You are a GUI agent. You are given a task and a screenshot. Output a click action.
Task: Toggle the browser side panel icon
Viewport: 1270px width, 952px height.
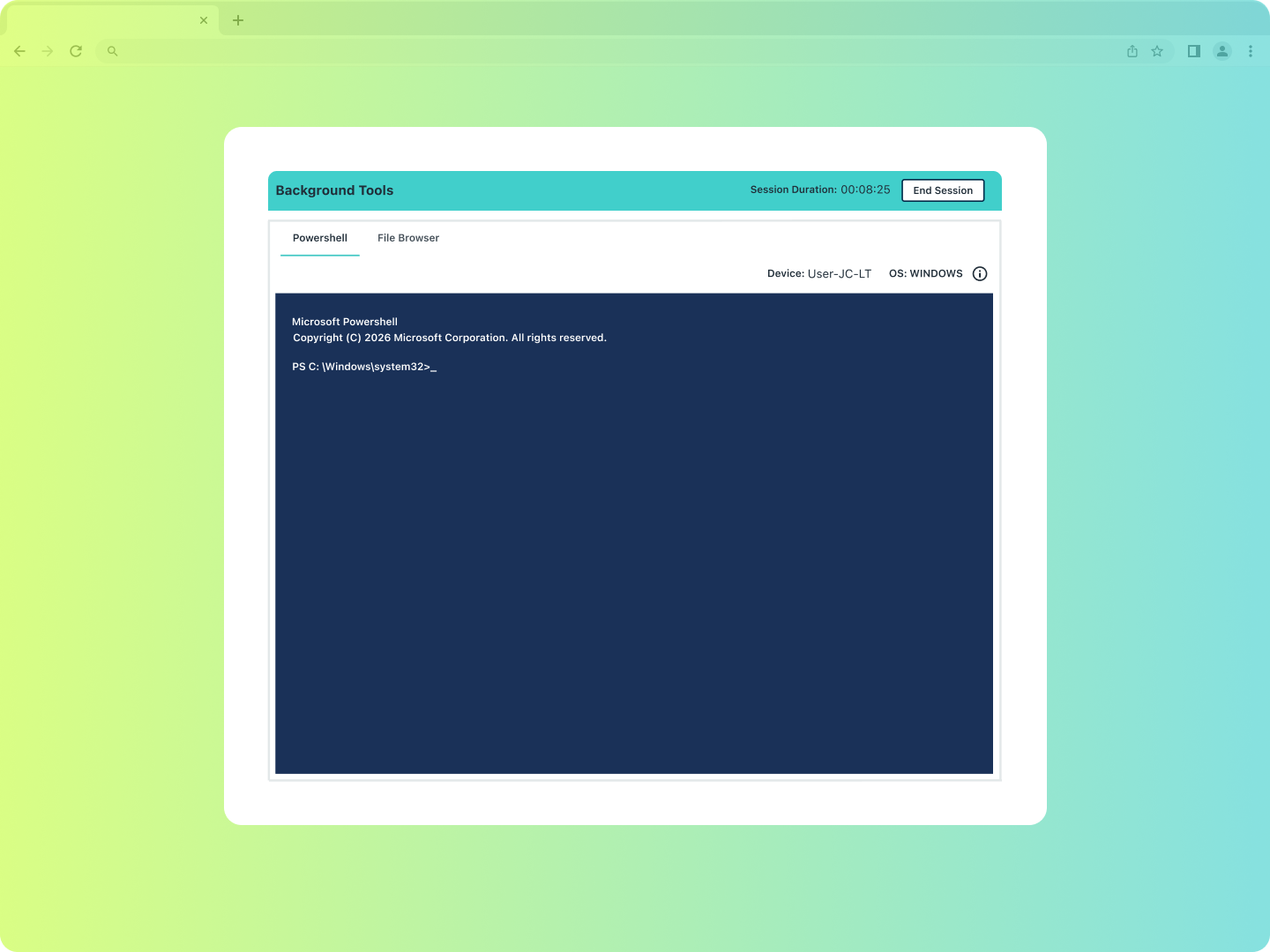pos(1194,51)
